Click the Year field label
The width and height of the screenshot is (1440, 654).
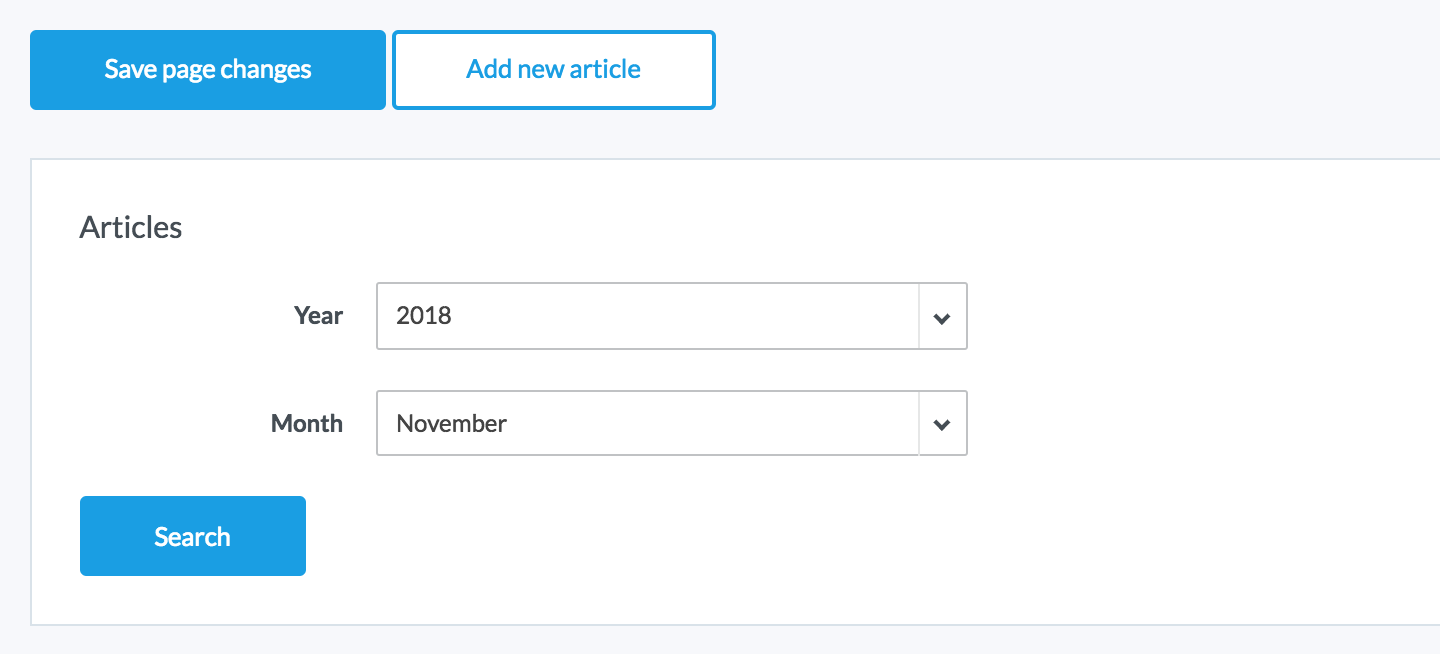319,316
